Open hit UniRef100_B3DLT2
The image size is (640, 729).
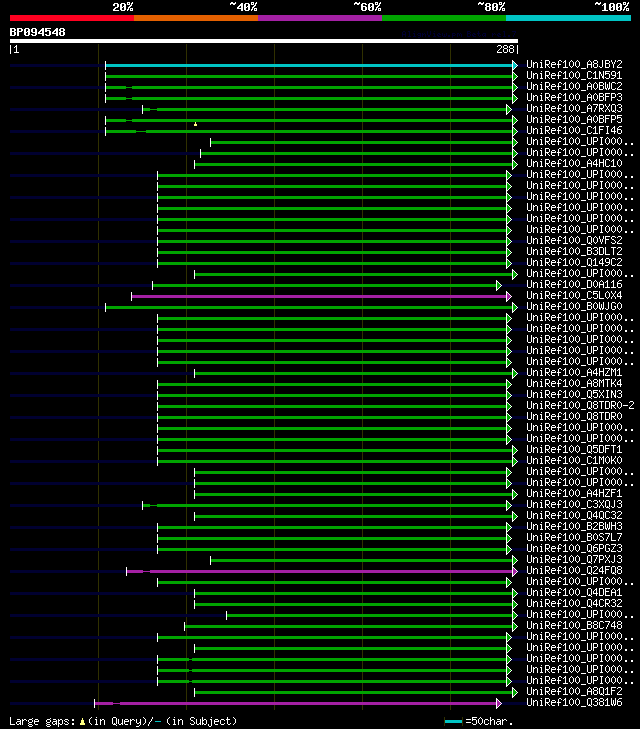click(574, 252)
